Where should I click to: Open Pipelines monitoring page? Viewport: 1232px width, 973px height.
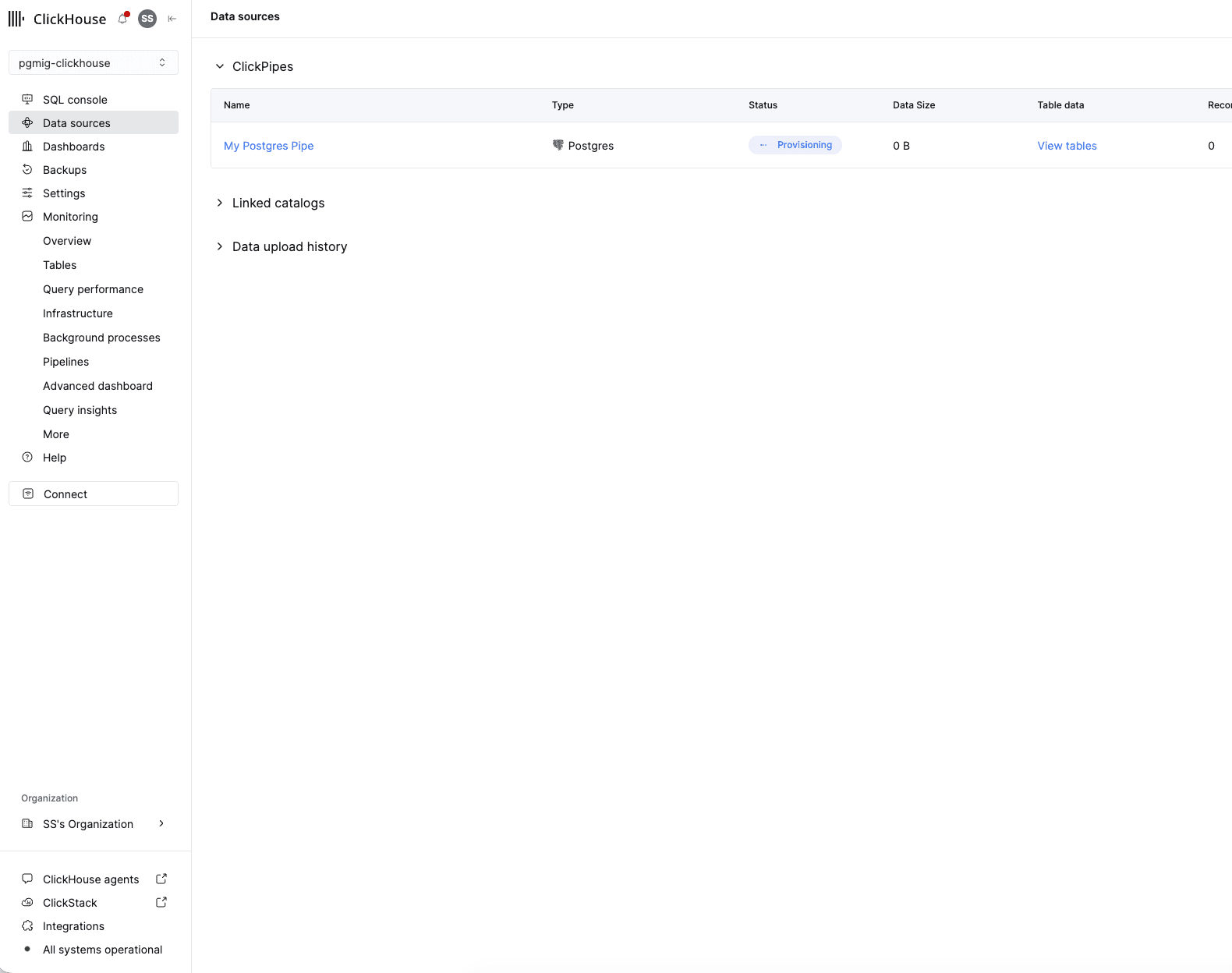(x=66, y=362)
